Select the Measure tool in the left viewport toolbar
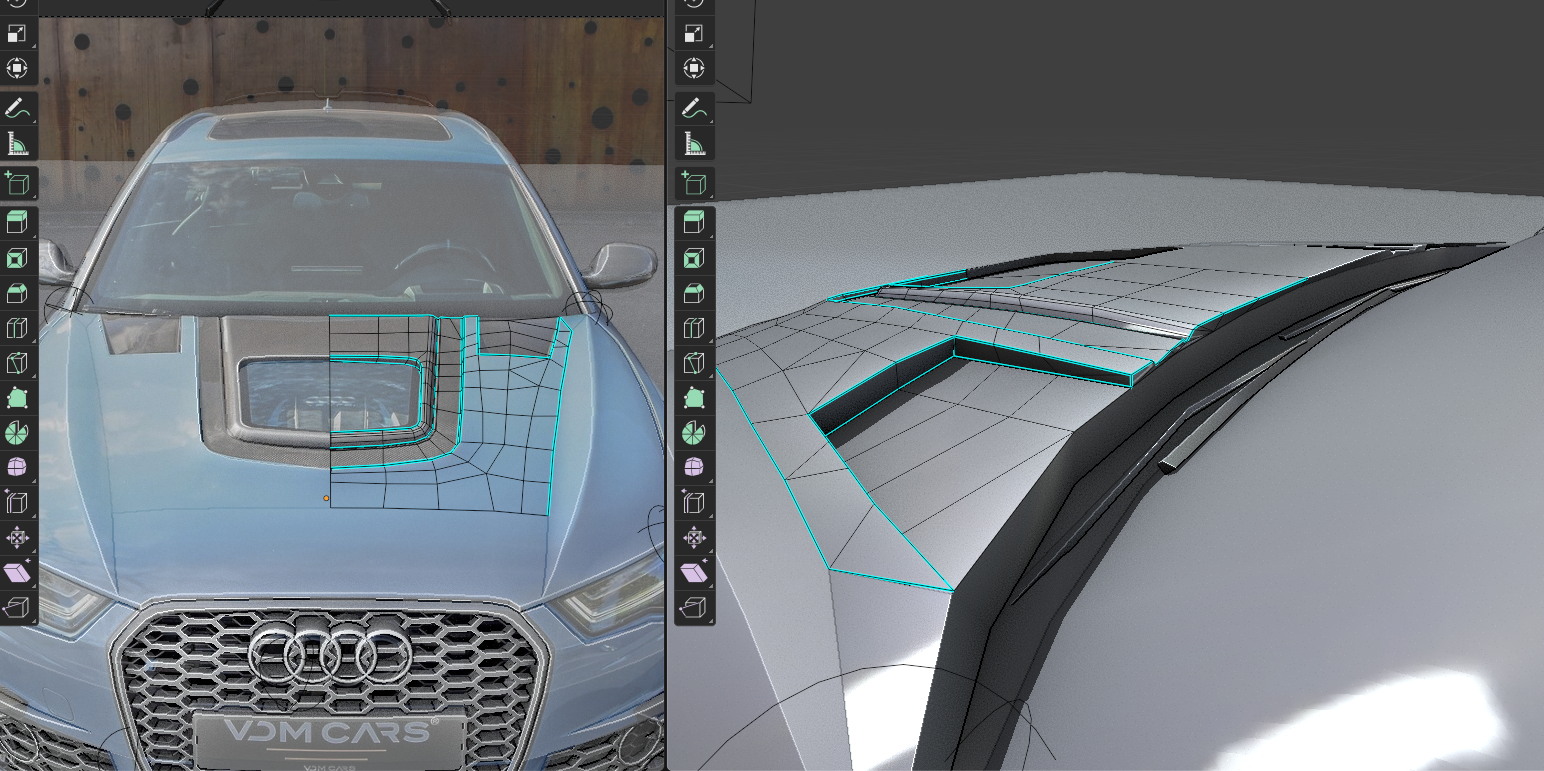 tap(17, 143)
